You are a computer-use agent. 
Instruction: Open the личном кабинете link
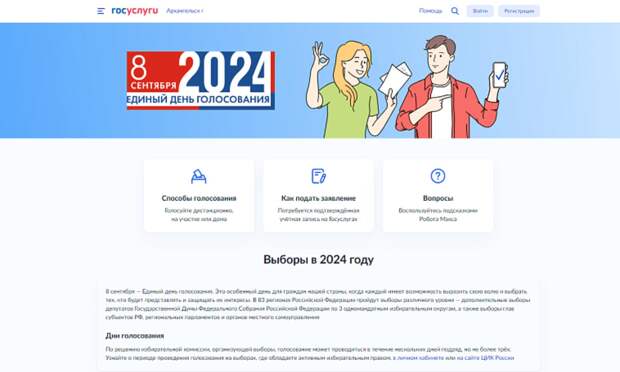(x=420, y=358)
